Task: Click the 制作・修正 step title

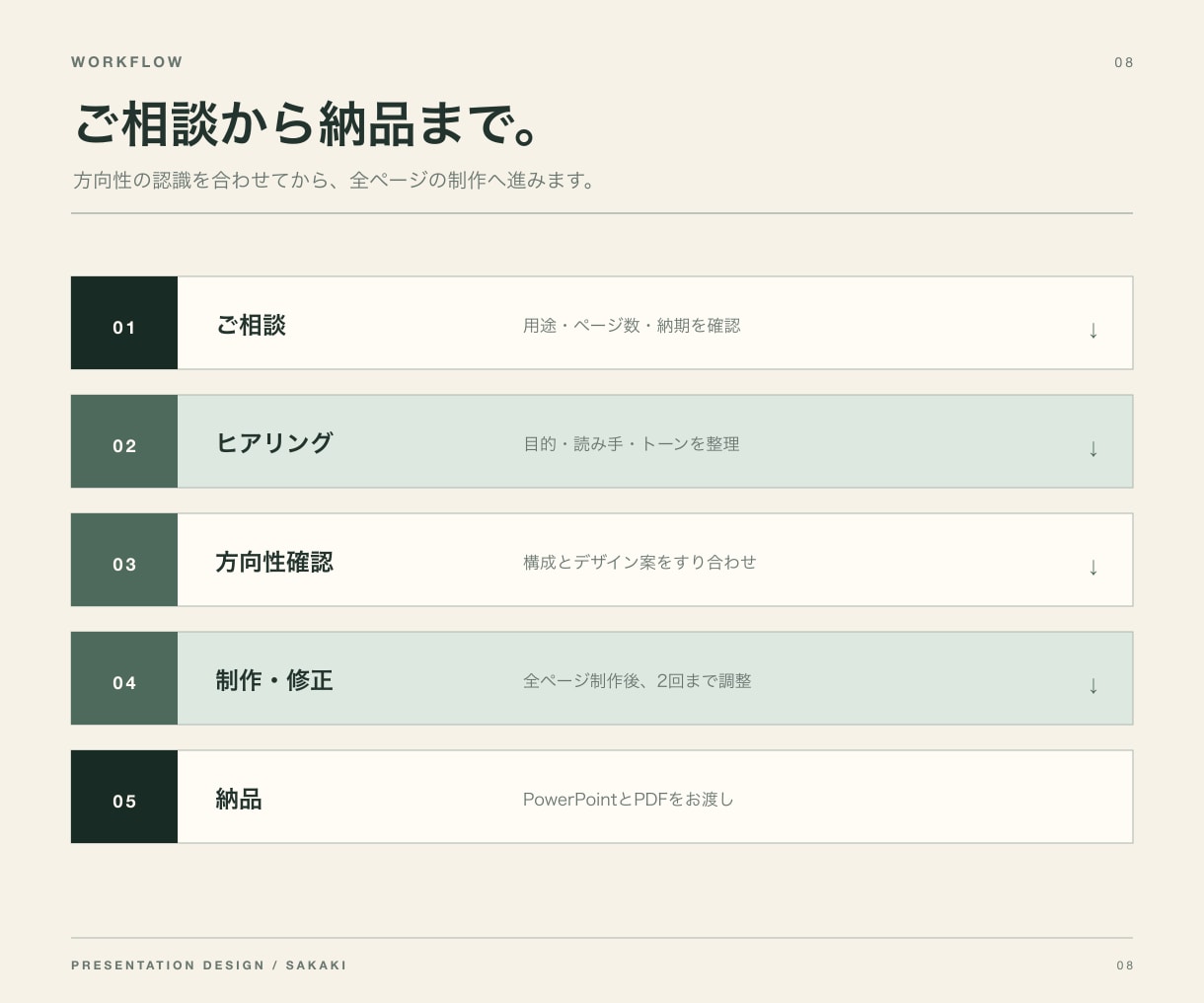Action: pyautogui.click(x=274, y=680)
